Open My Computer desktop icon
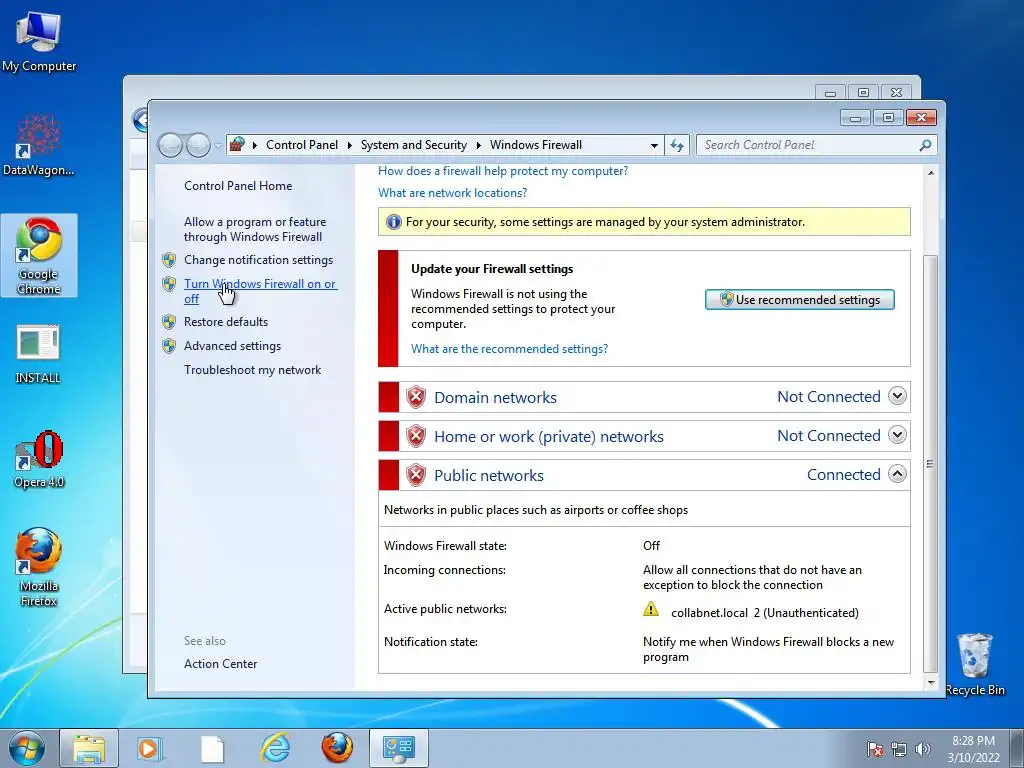 click(x=39, y=41)
